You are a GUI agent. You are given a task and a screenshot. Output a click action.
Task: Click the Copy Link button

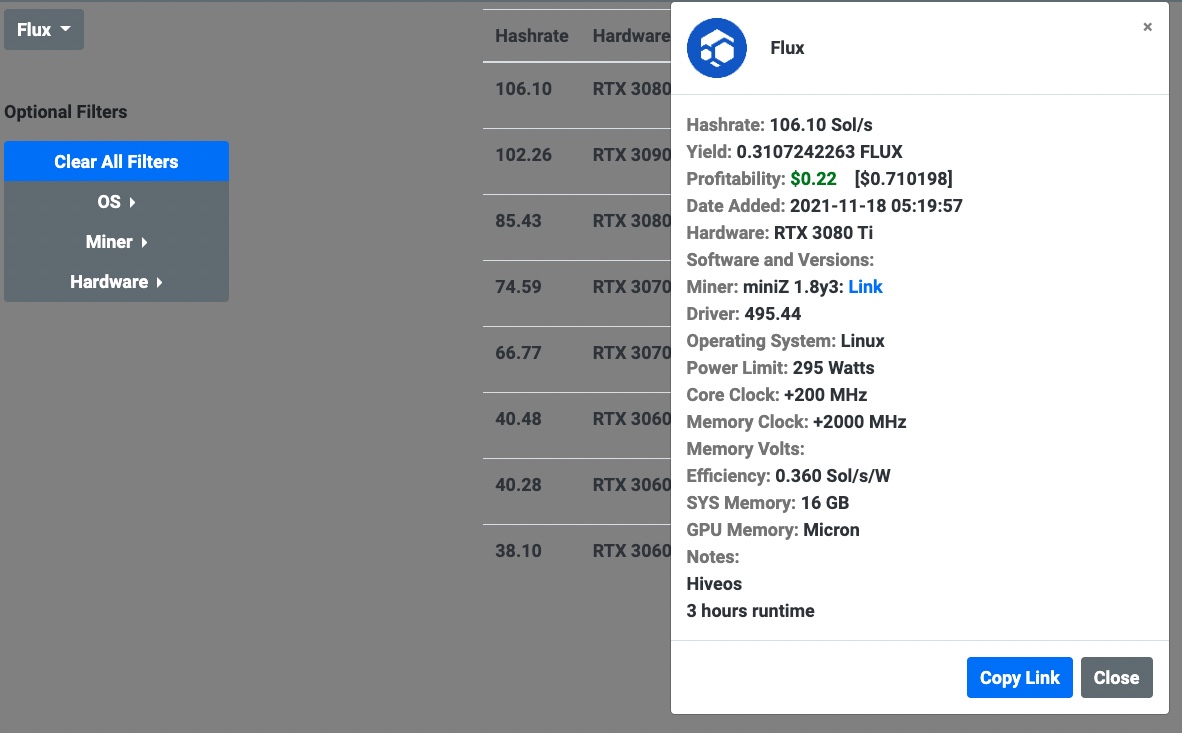[1019, 678]
